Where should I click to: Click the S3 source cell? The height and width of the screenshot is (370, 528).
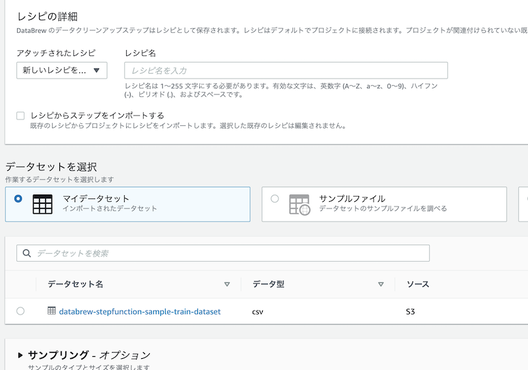tap(410, 312)
